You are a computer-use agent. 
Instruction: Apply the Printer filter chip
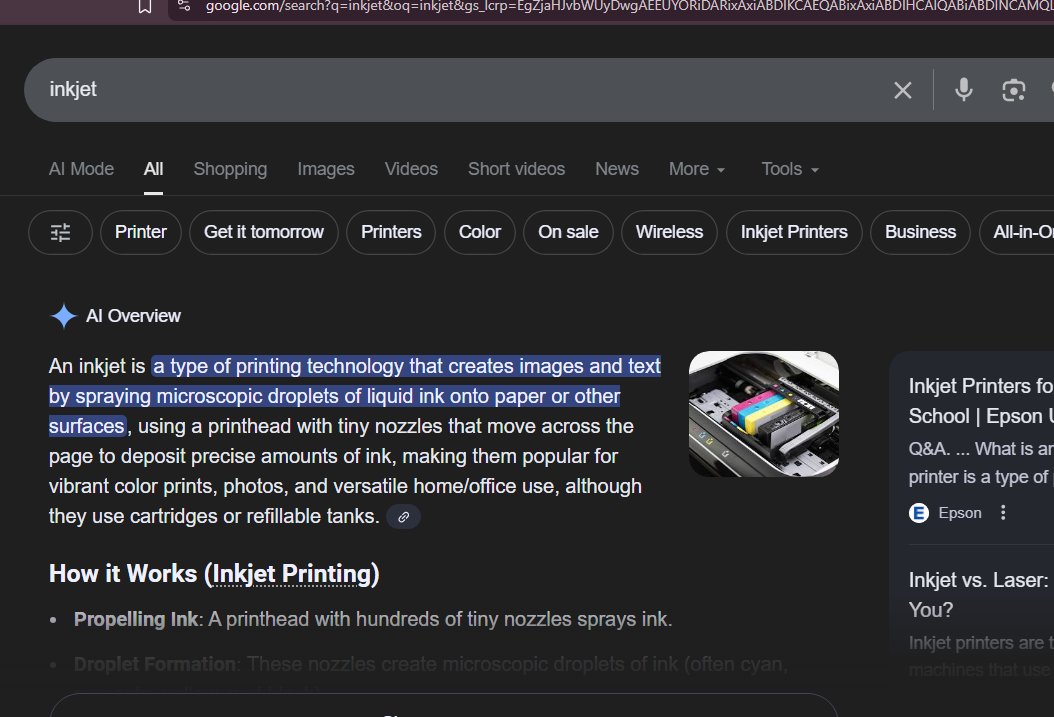click(x=140, y=233)
